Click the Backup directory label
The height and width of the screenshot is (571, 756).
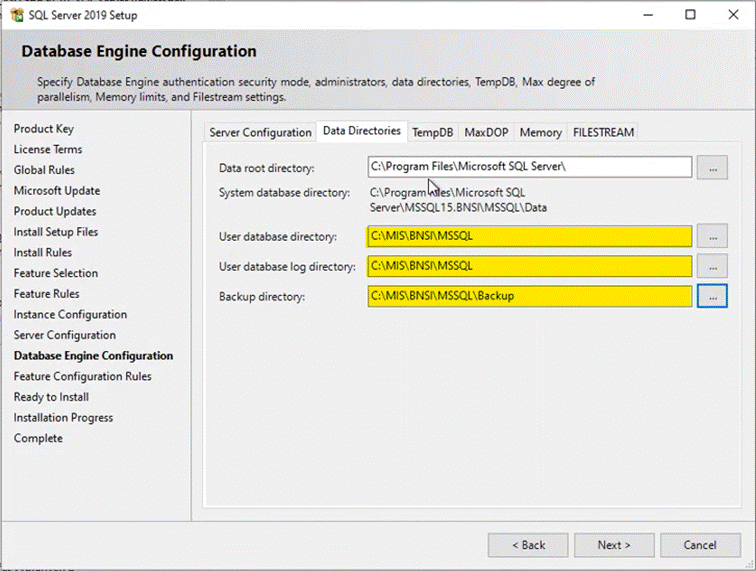click(262, 297)
